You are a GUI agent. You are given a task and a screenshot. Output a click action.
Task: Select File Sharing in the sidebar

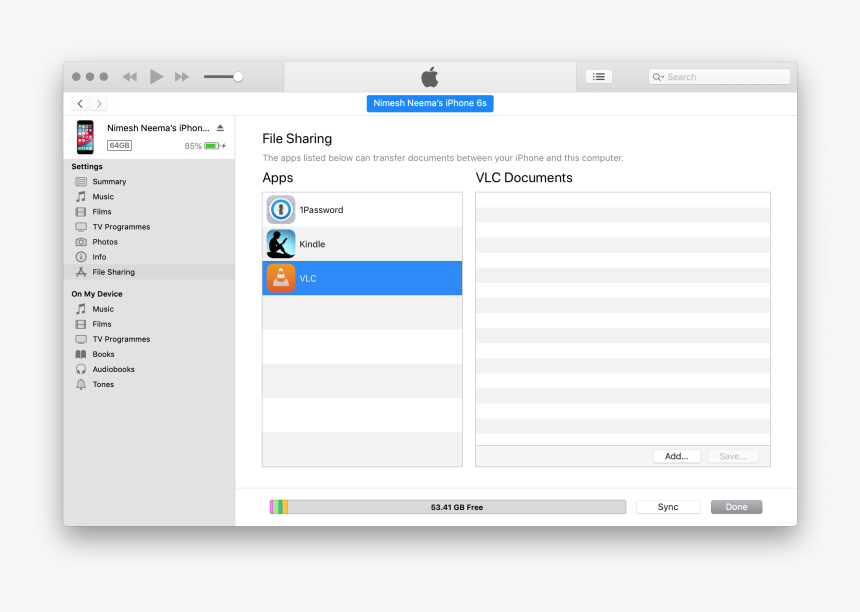[x=149, y=272]
